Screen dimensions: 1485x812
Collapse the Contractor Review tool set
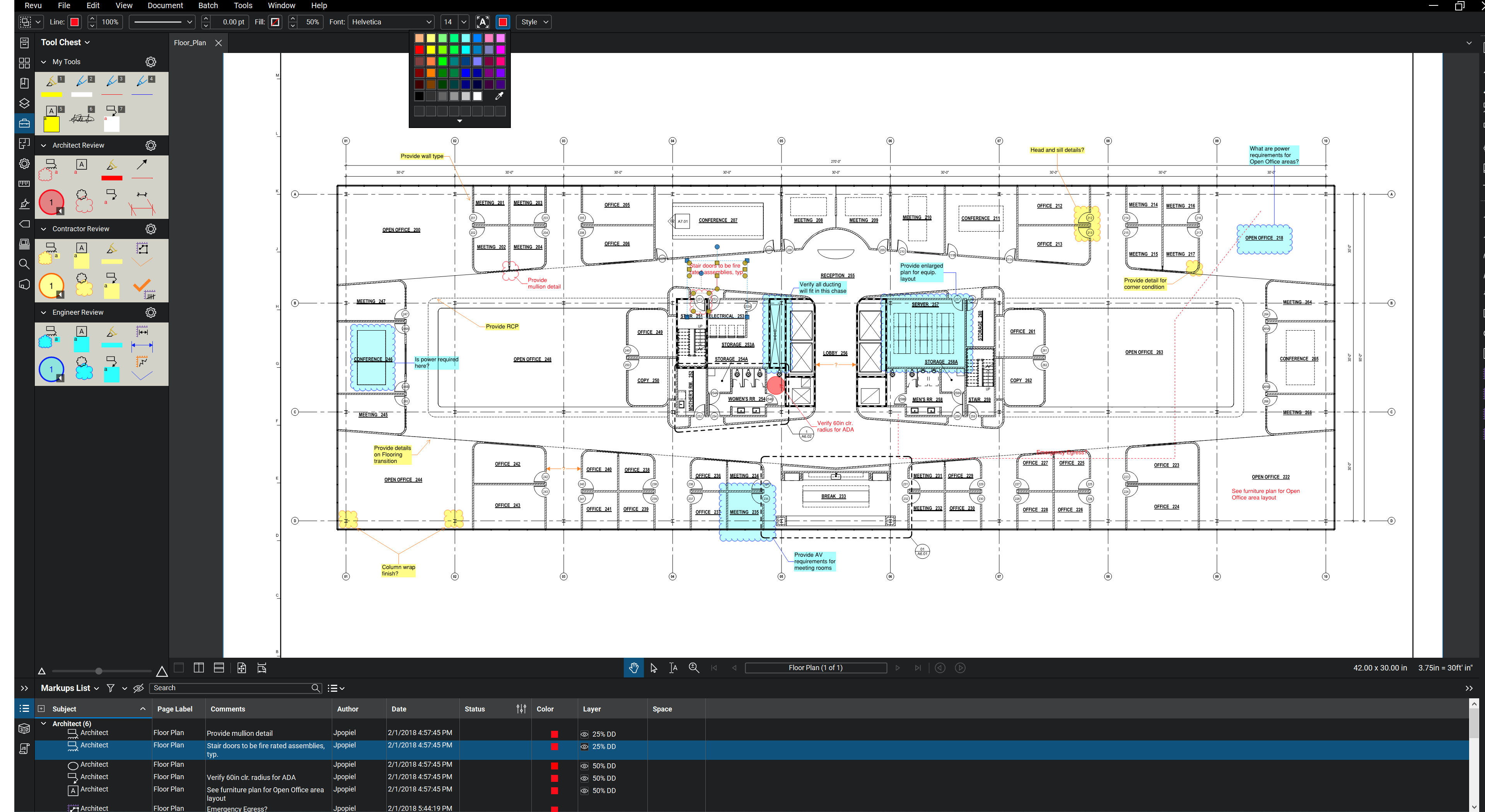tap(43, 229)
